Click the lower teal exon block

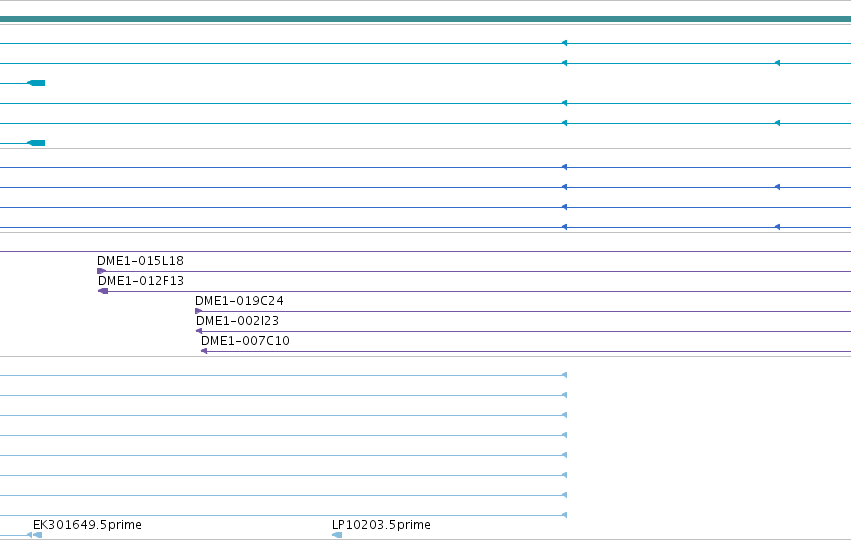(x=36, y=143)
